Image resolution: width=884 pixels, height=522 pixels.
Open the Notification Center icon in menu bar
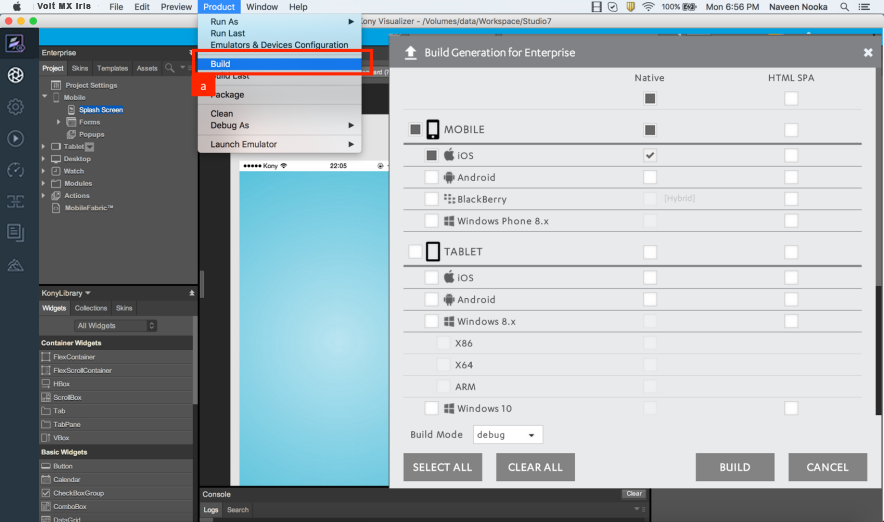pos(864,7)
